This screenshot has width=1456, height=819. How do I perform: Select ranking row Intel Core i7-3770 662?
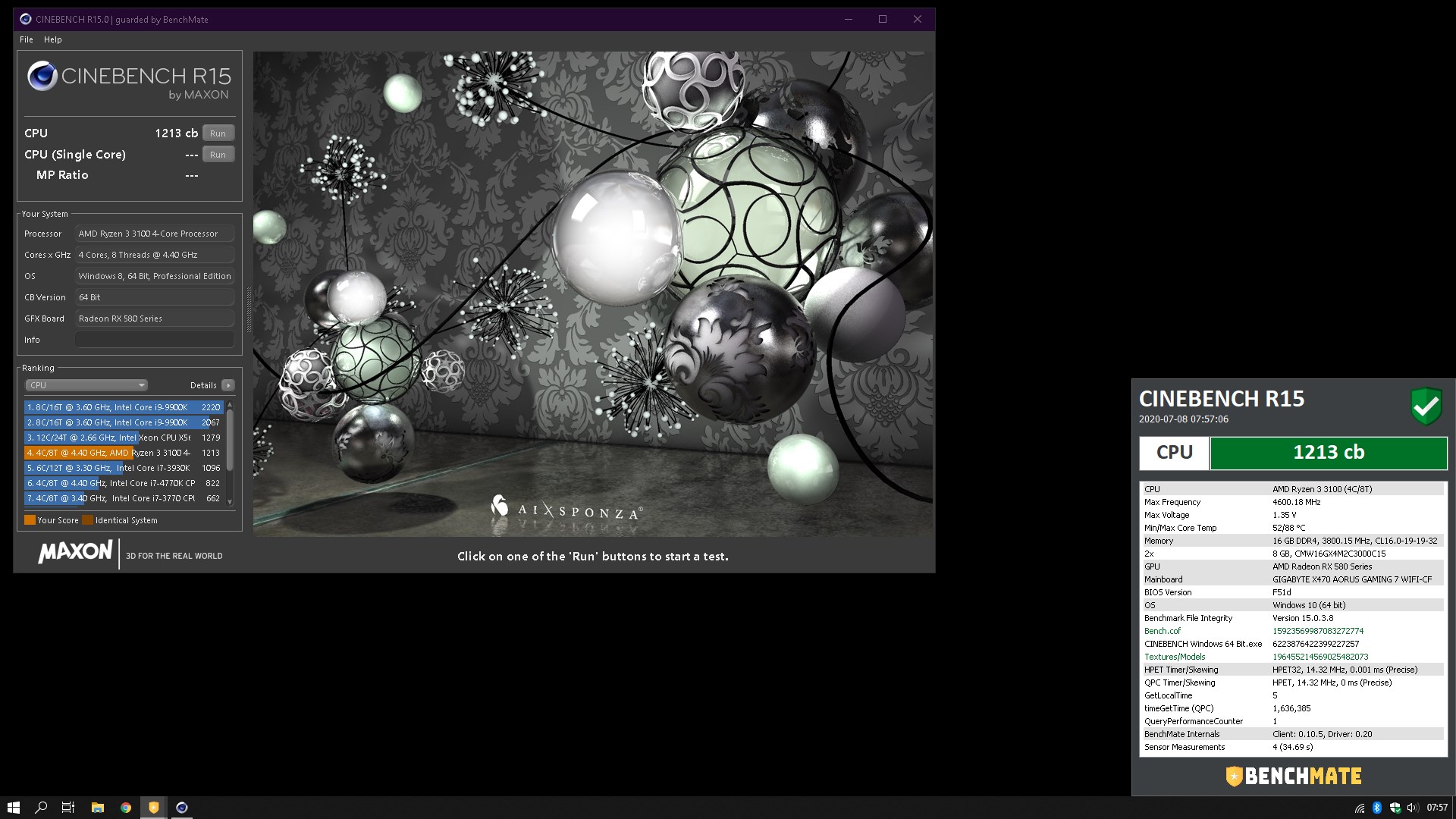124,498
